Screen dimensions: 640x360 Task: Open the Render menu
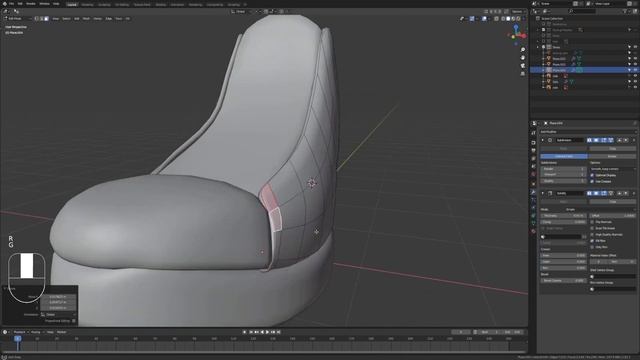point(31,4)
